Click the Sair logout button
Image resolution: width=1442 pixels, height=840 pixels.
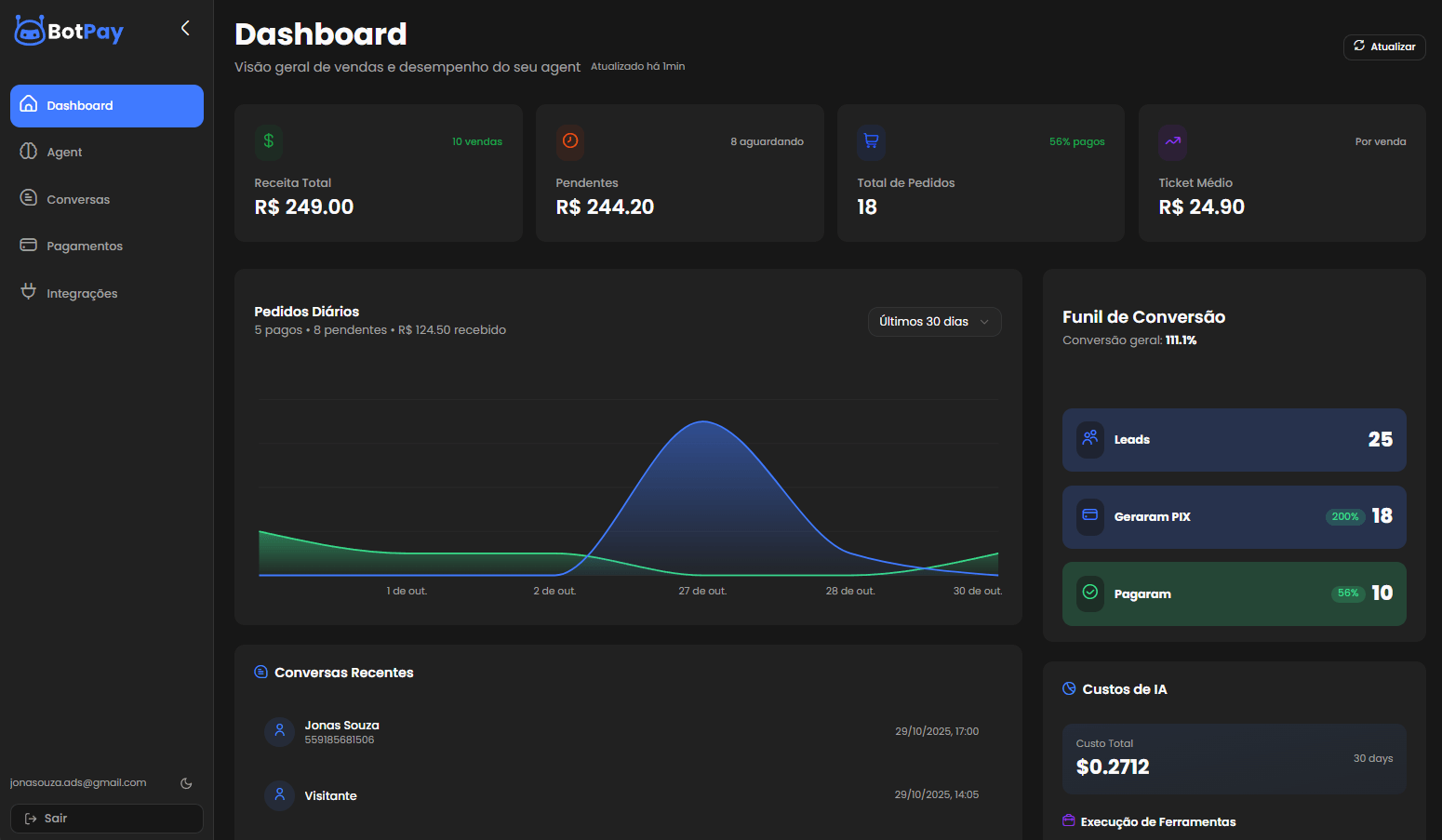[106, 818]
